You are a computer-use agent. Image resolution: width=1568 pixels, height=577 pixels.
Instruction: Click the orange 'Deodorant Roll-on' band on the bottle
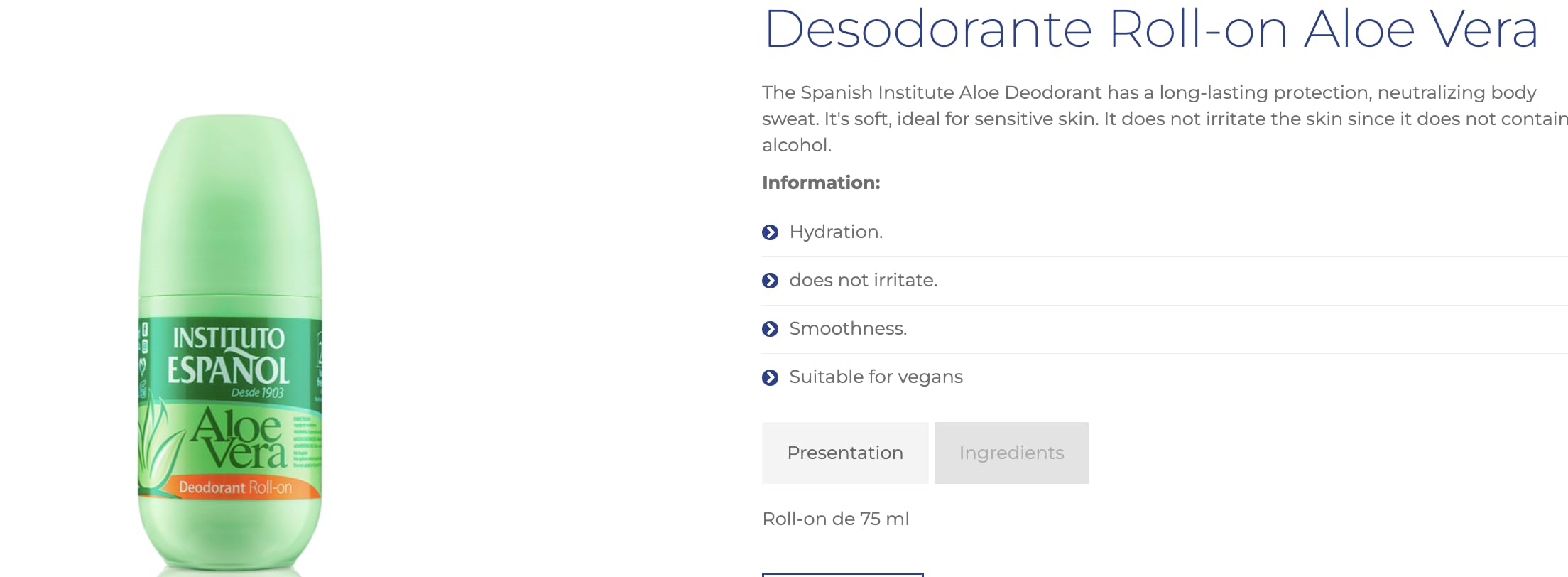(x=235, y=487)
